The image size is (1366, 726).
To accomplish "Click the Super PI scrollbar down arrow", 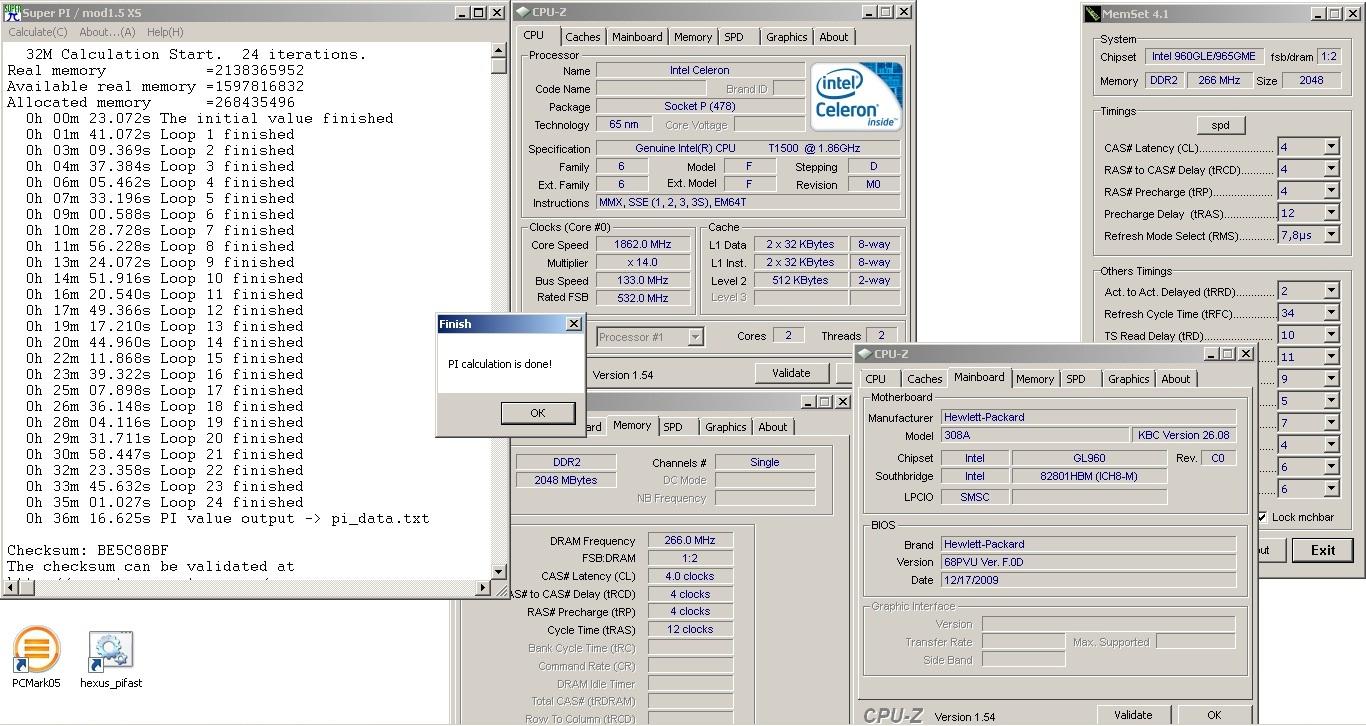I will (x=499, y=572).
